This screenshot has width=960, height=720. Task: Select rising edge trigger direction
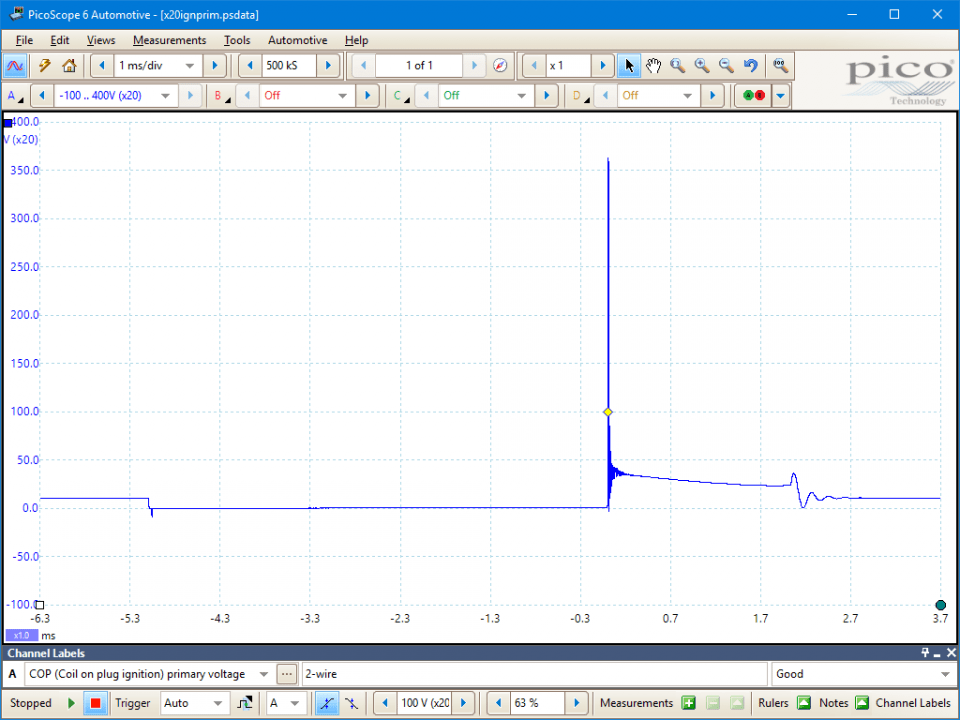(x=327, y=703)
